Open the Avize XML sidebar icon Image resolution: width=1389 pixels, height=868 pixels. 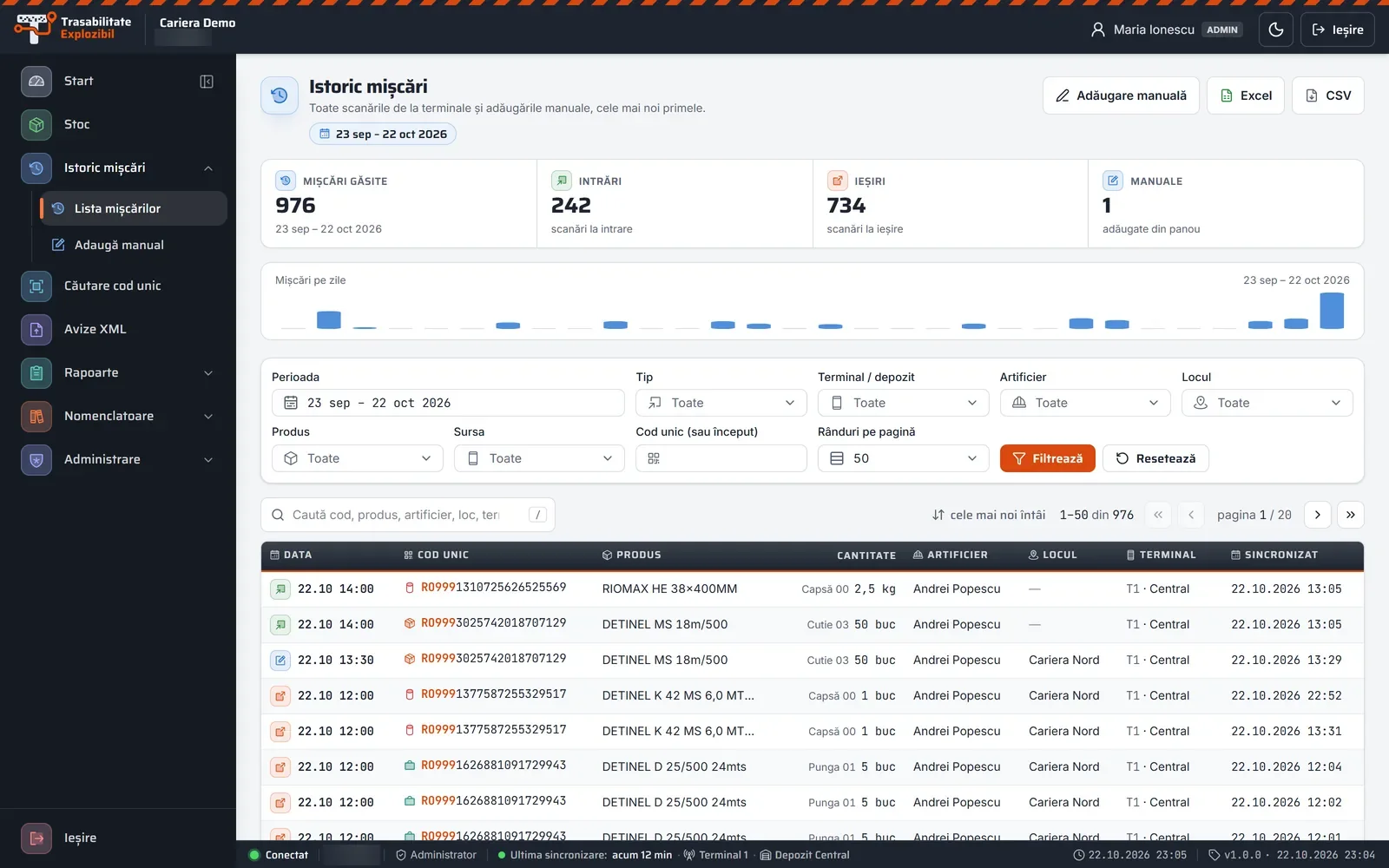coord(36,330)
